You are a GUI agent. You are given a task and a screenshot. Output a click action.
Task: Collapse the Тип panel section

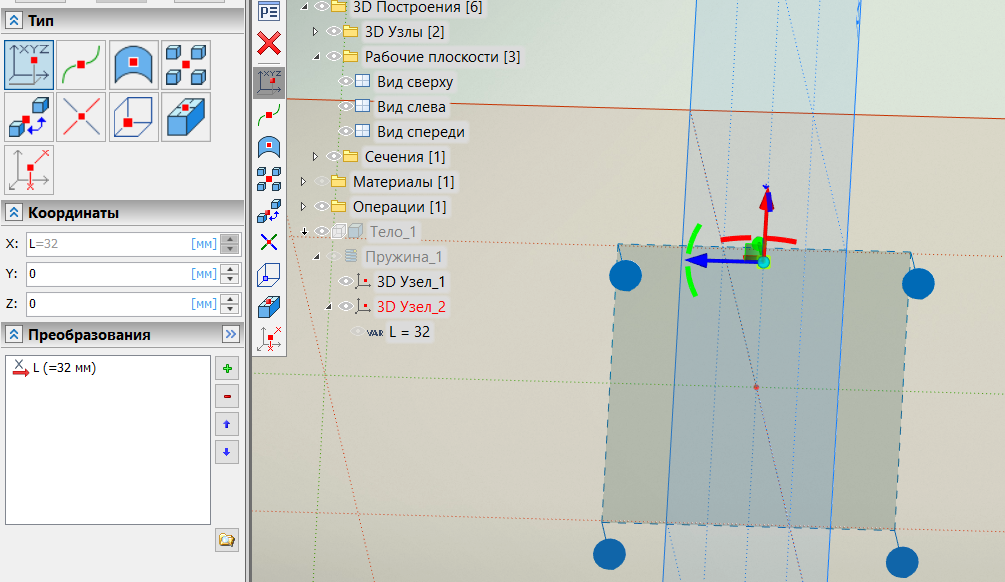(13, 21)
